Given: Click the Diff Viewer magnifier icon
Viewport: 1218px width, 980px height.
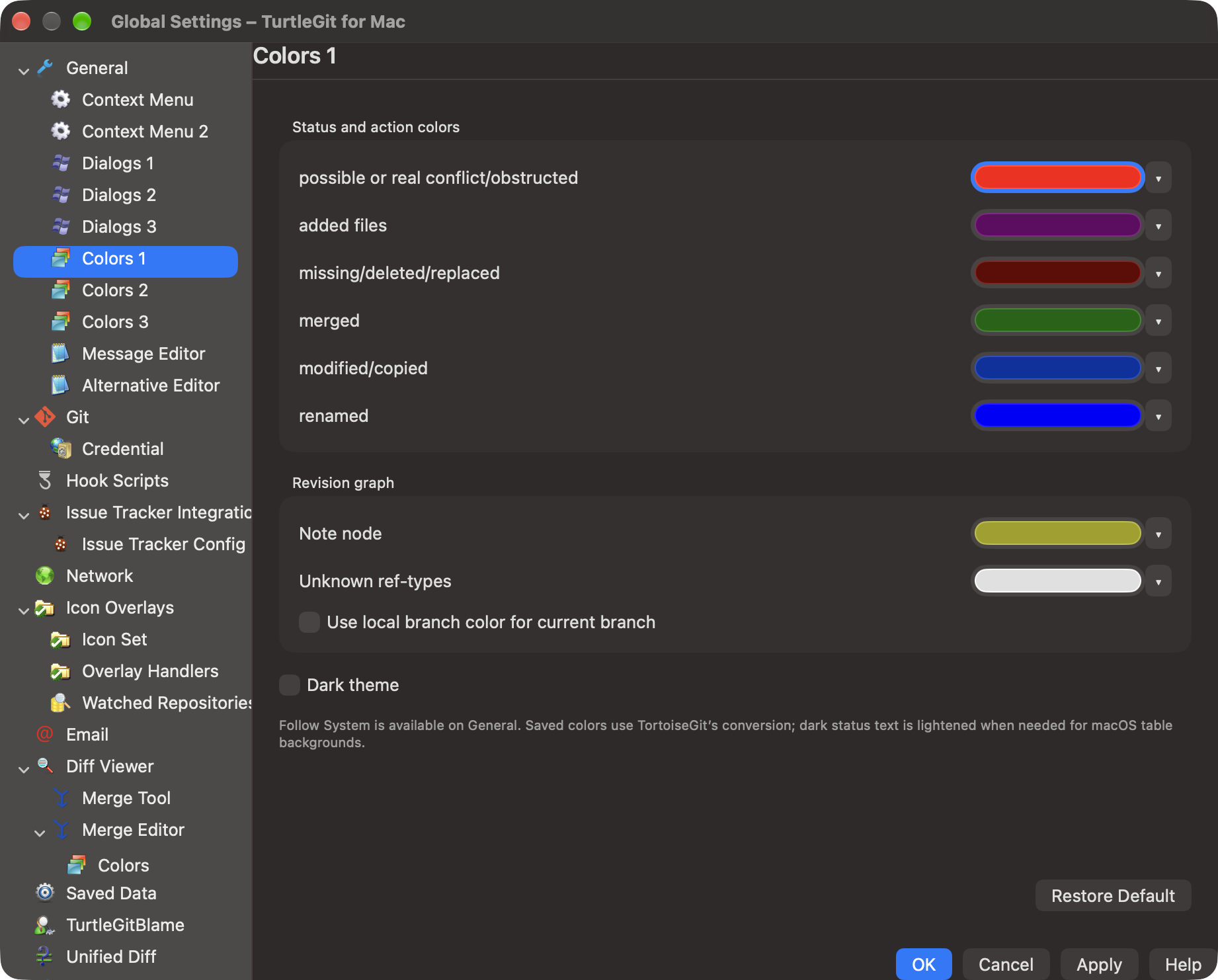Looking at the screenshot, I should click(x=45, y=766).
